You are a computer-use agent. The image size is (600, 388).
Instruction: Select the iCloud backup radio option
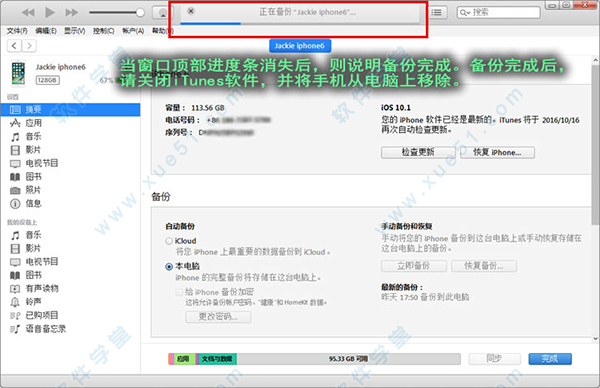click(169, 241)
